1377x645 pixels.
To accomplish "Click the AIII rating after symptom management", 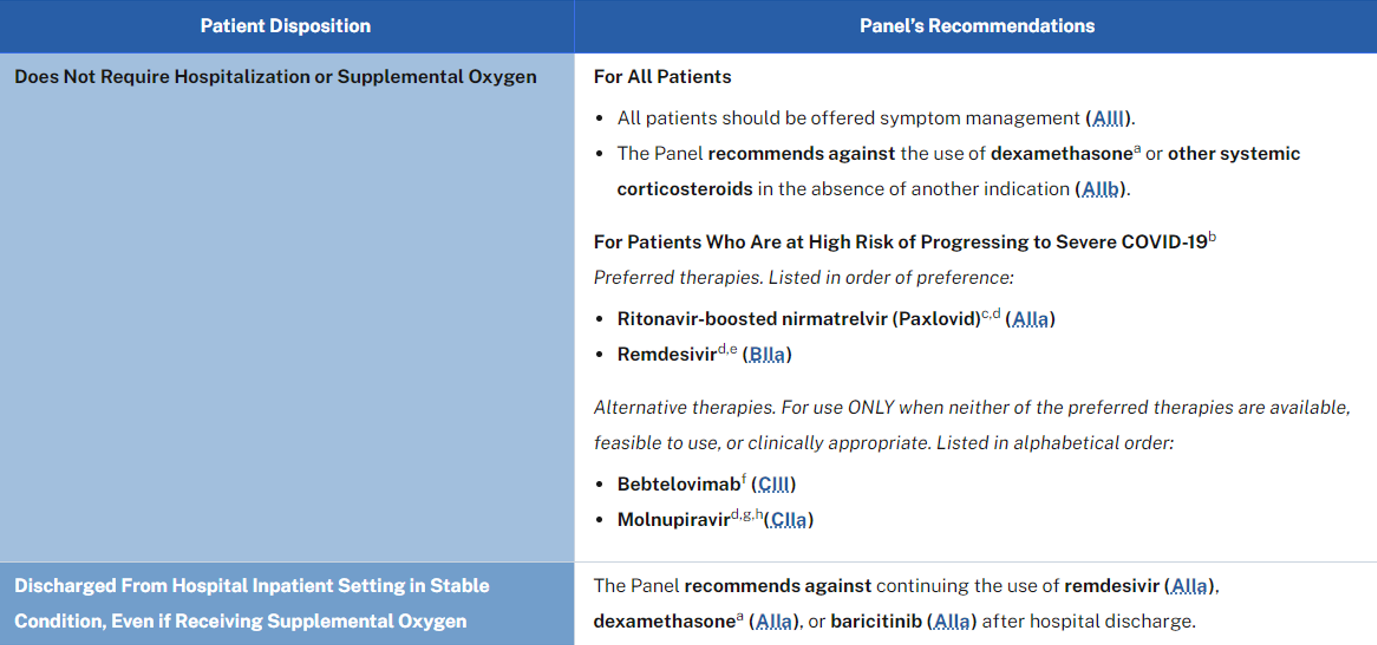I will (x=1110, y=118).
